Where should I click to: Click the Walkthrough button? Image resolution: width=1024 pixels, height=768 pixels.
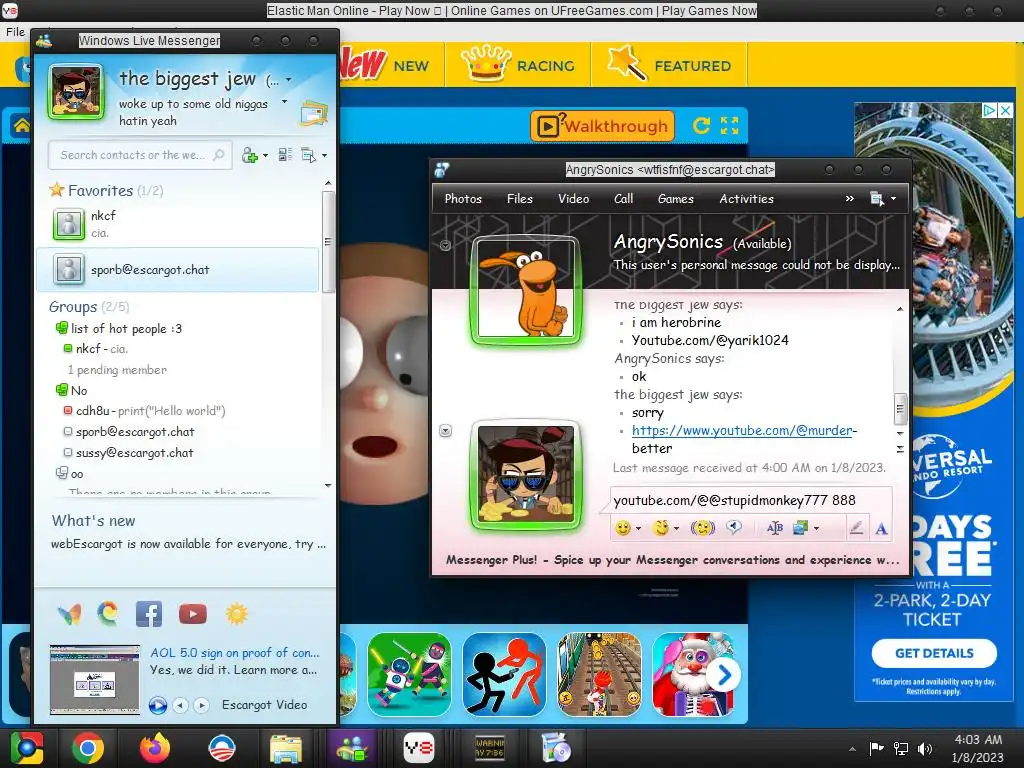point(602,125)
